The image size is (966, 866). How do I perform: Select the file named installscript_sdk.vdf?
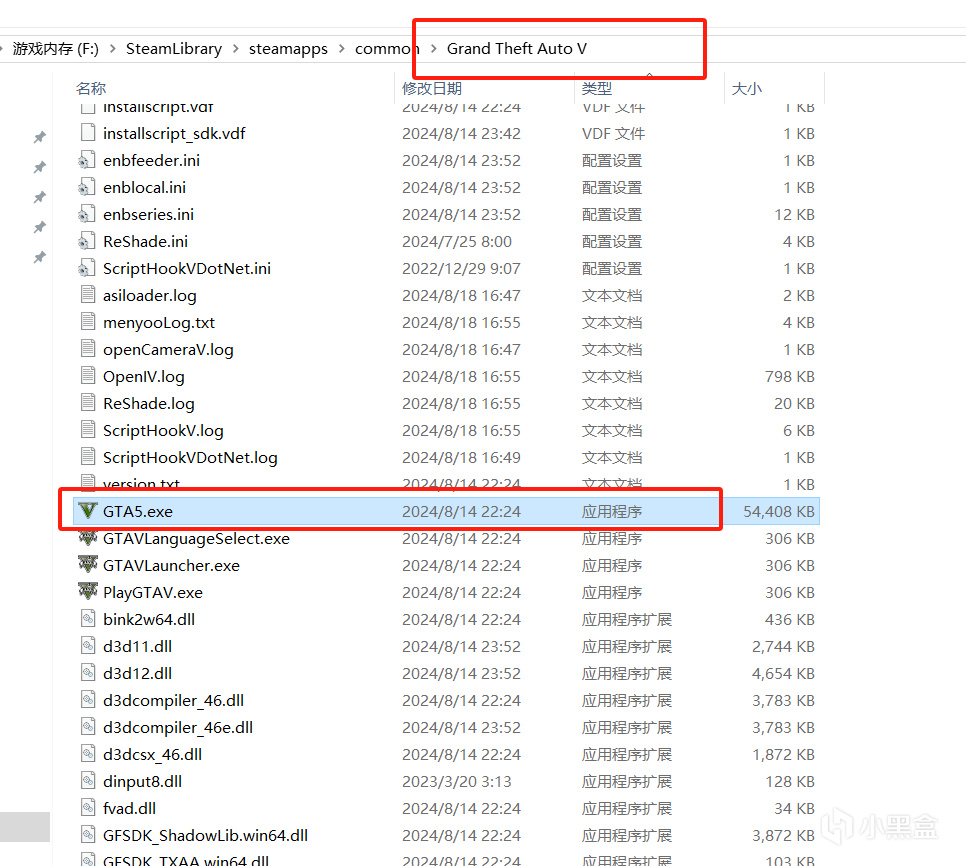click(174, 134)
